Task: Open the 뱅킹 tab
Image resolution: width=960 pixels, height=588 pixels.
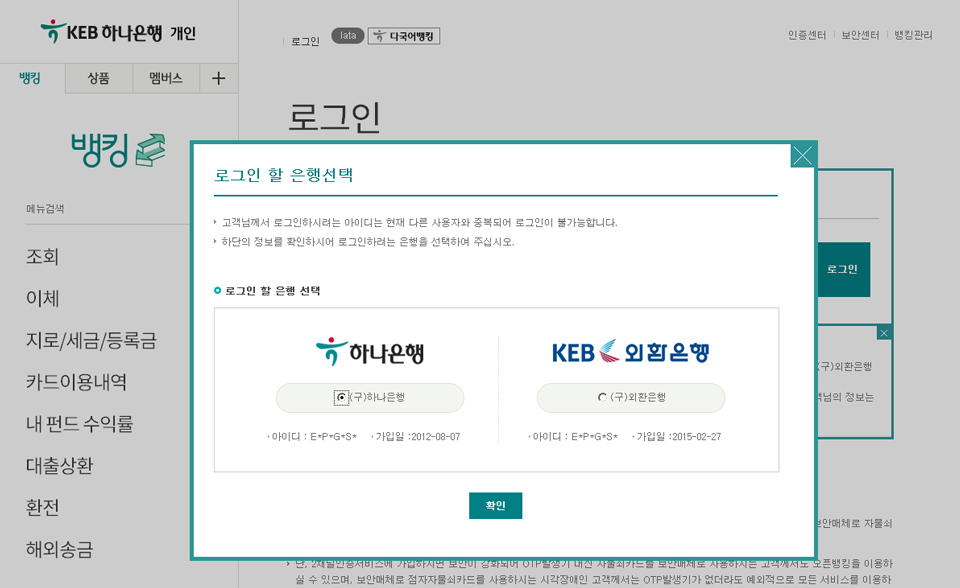Action: 29,78
